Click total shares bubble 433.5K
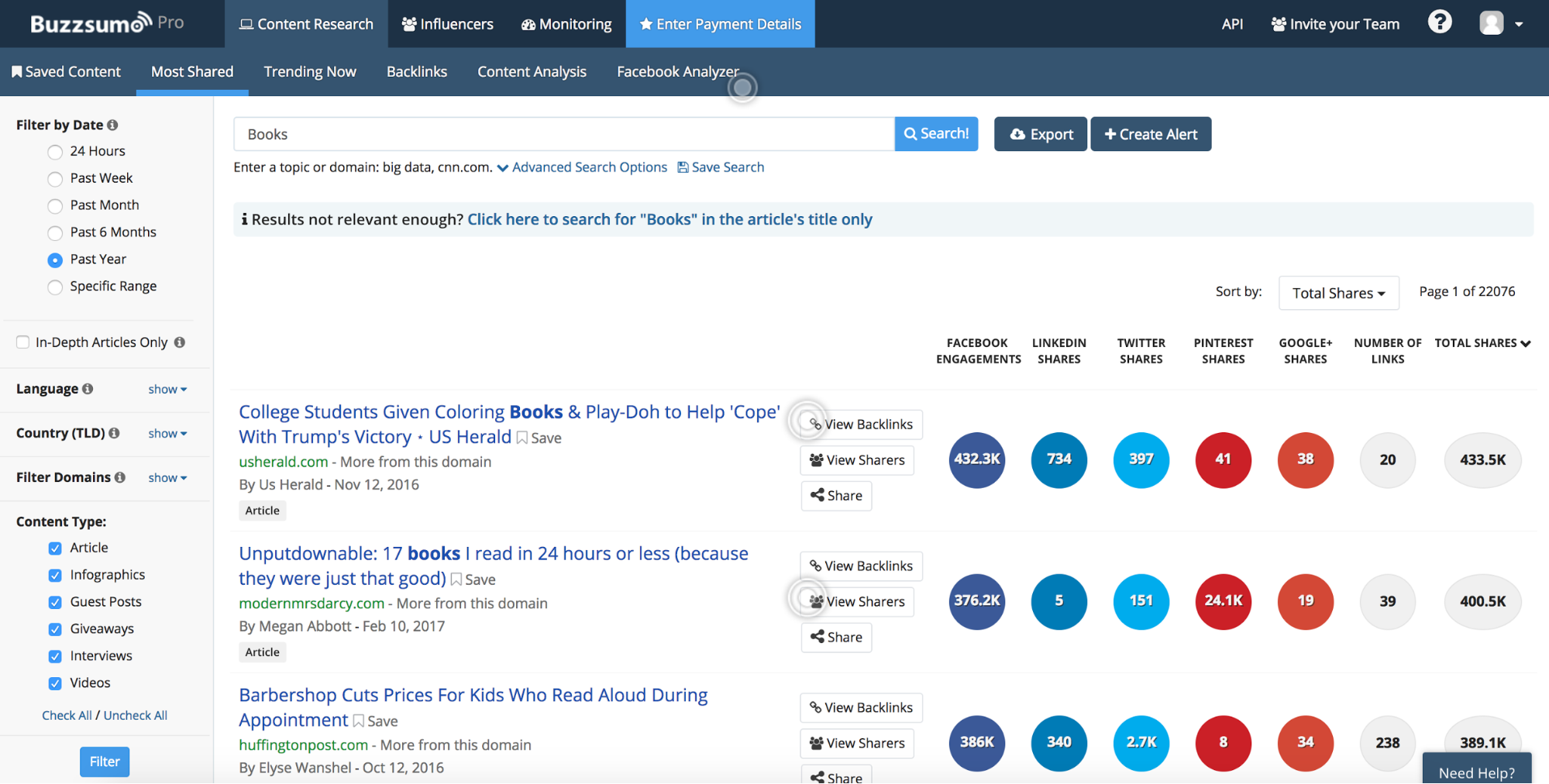The height and width of the screenshot is (784, 1549). [1482, 459]
